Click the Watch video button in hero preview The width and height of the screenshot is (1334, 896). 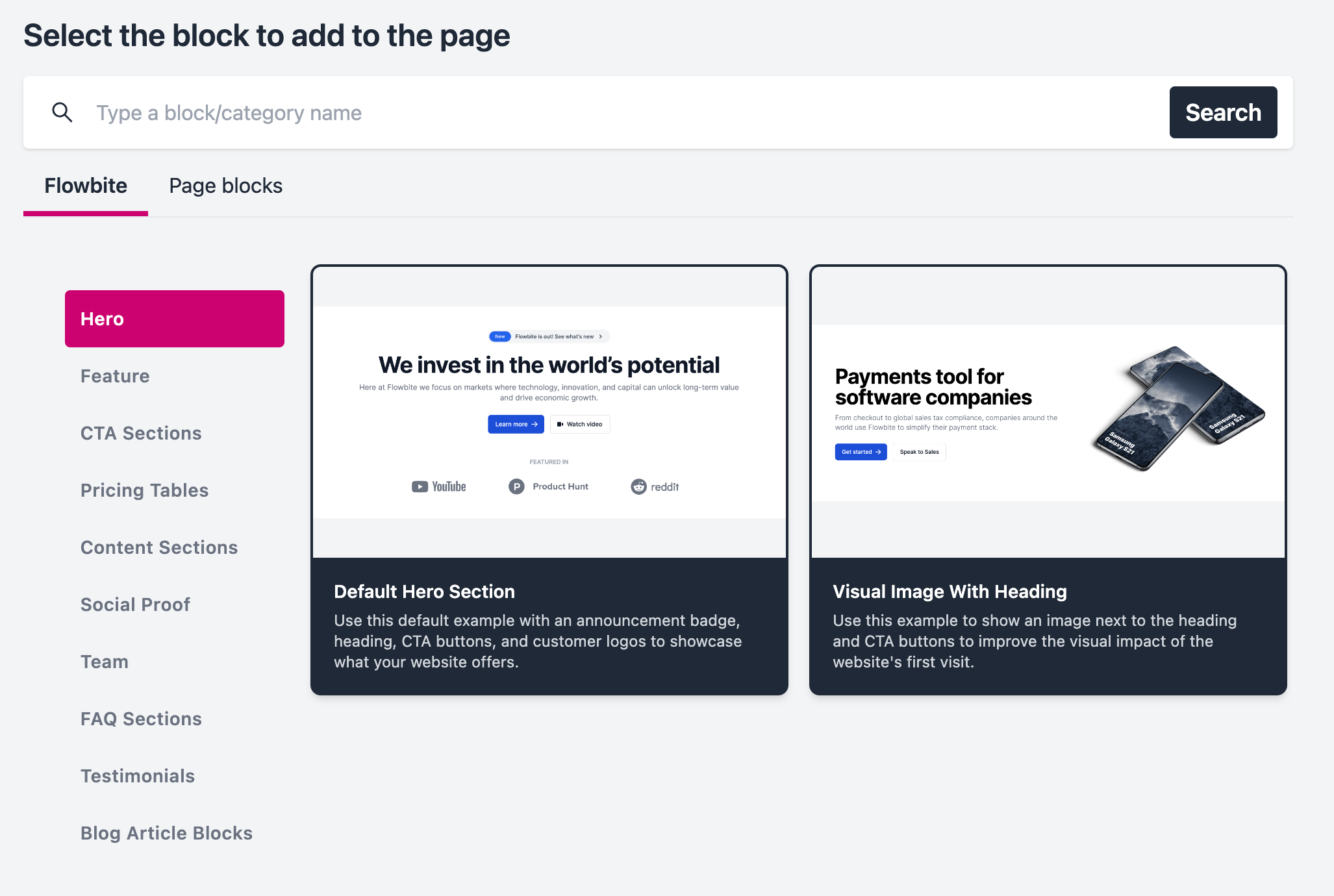coord(580,424)
